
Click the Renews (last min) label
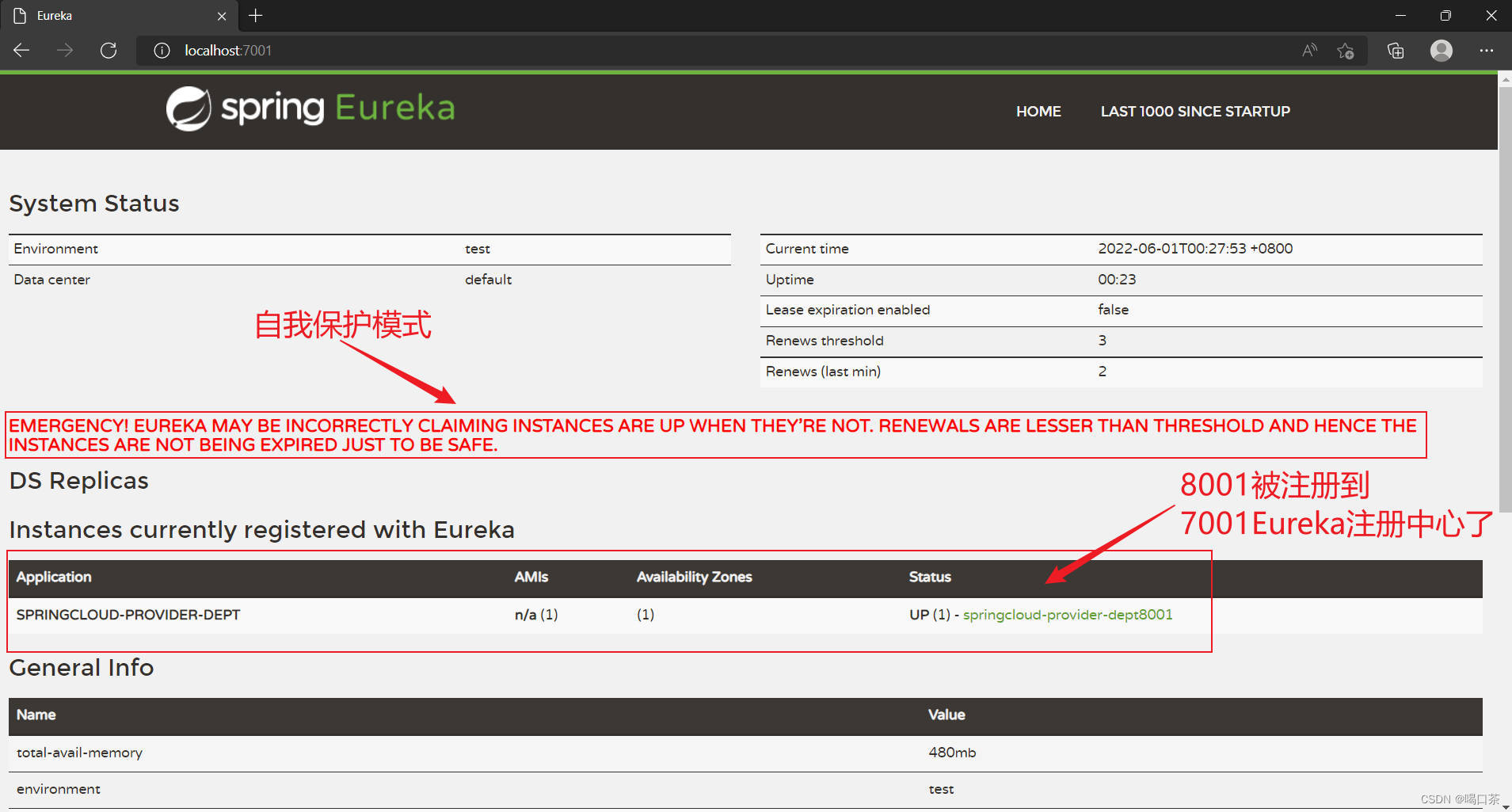tap(823, 372)
